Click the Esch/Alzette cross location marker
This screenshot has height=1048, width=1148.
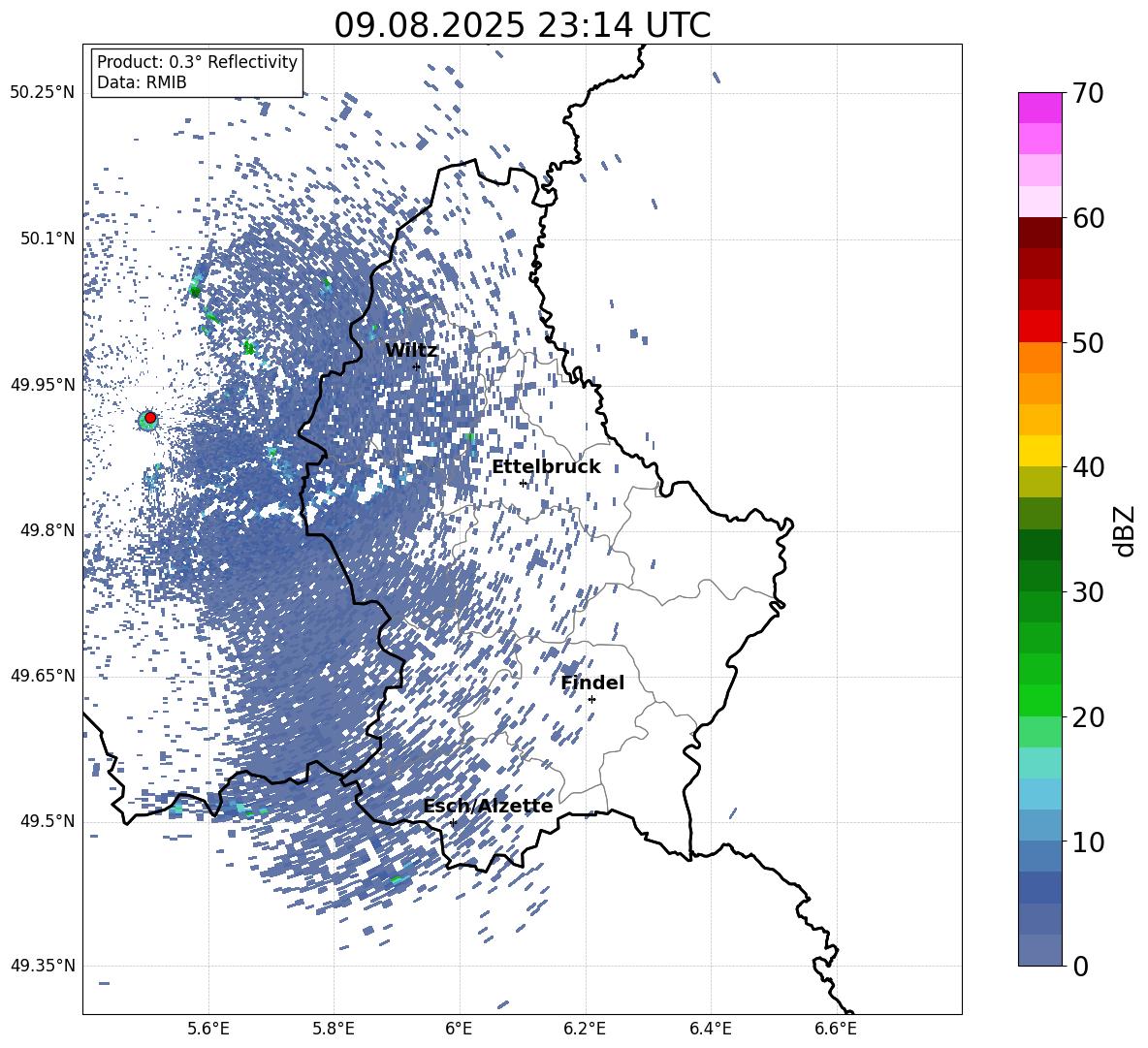(x=453, y=822)
